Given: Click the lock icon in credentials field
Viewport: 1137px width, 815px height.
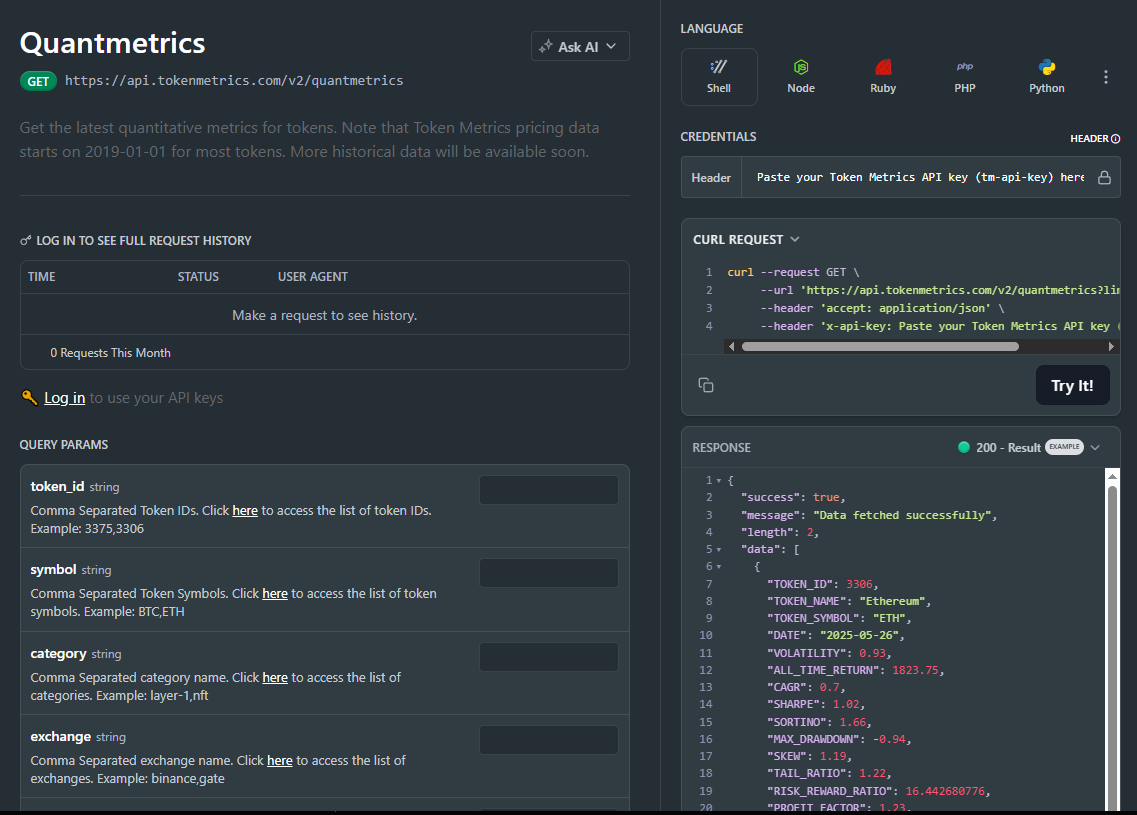Looking at the screenshot, I should click(x=1104, y=178).
